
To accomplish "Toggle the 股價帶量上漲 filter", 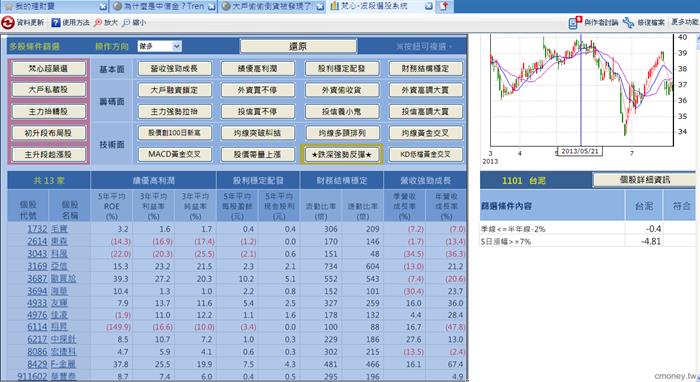I will click(x=258, y=154).
